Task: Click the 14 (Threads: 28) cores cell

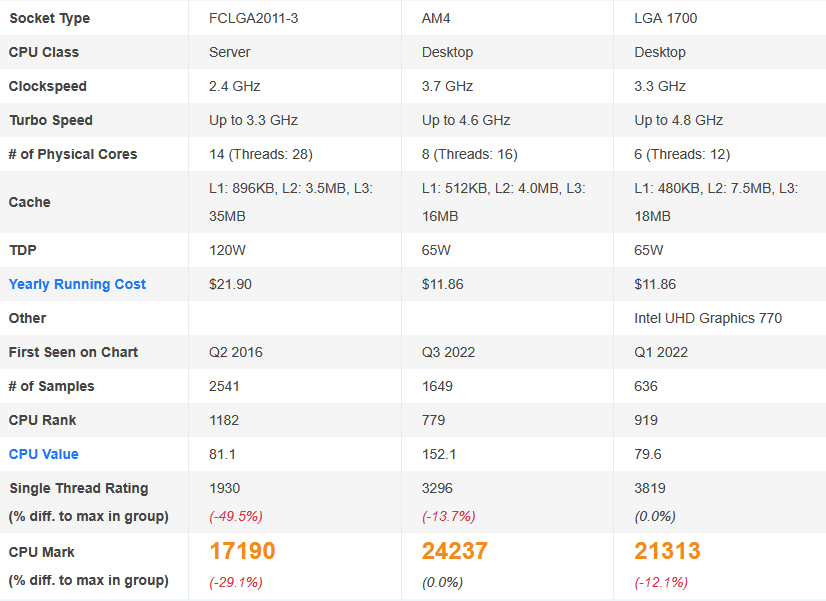Action: 261,154
